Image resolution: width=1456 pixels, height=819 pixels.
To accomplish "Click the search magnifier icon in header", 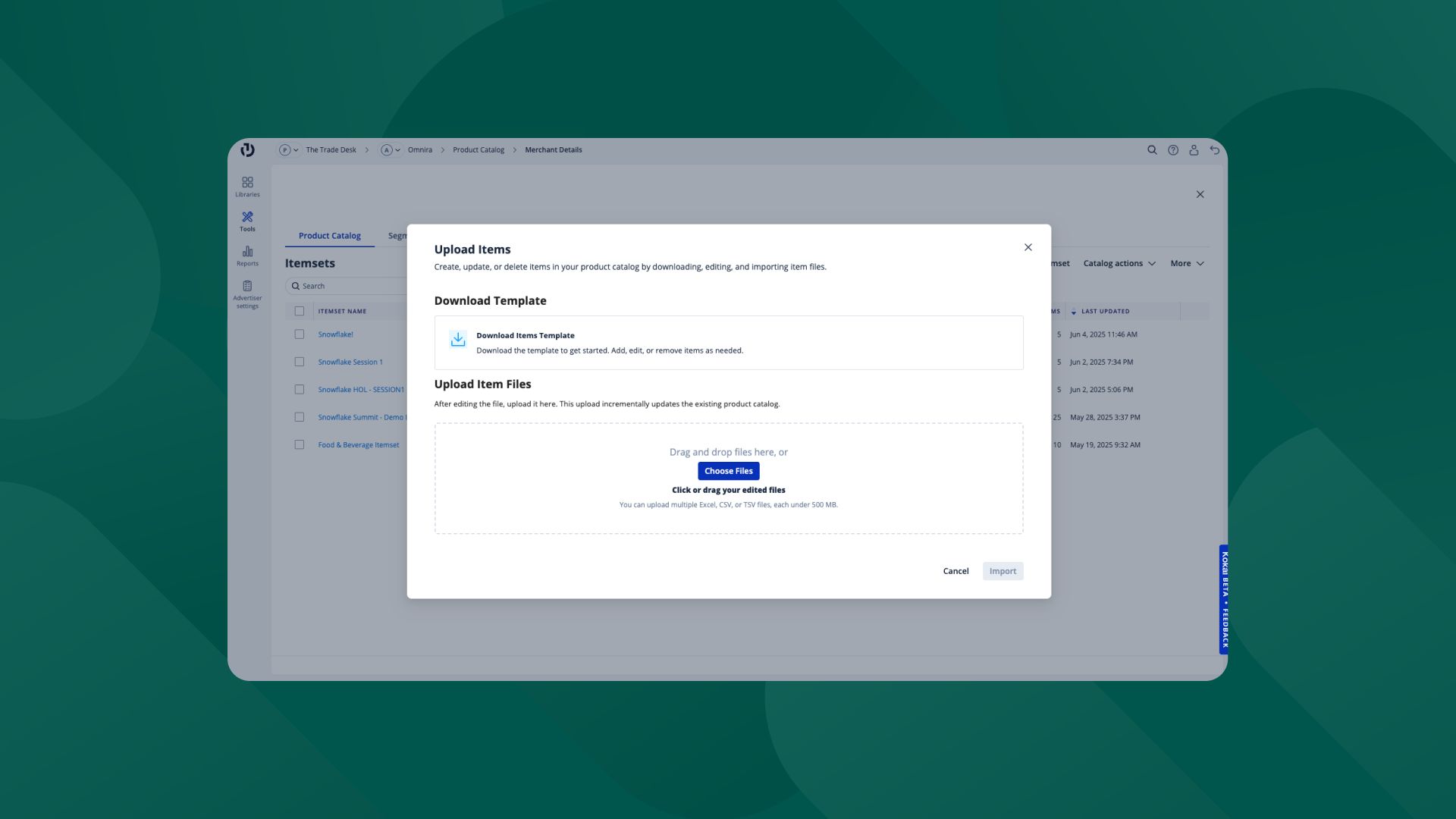I will coord(1152,150).
